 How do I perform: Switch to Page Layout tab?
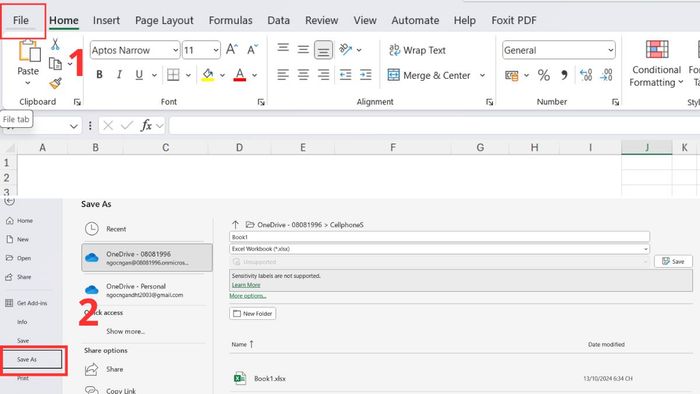(164, 21)
